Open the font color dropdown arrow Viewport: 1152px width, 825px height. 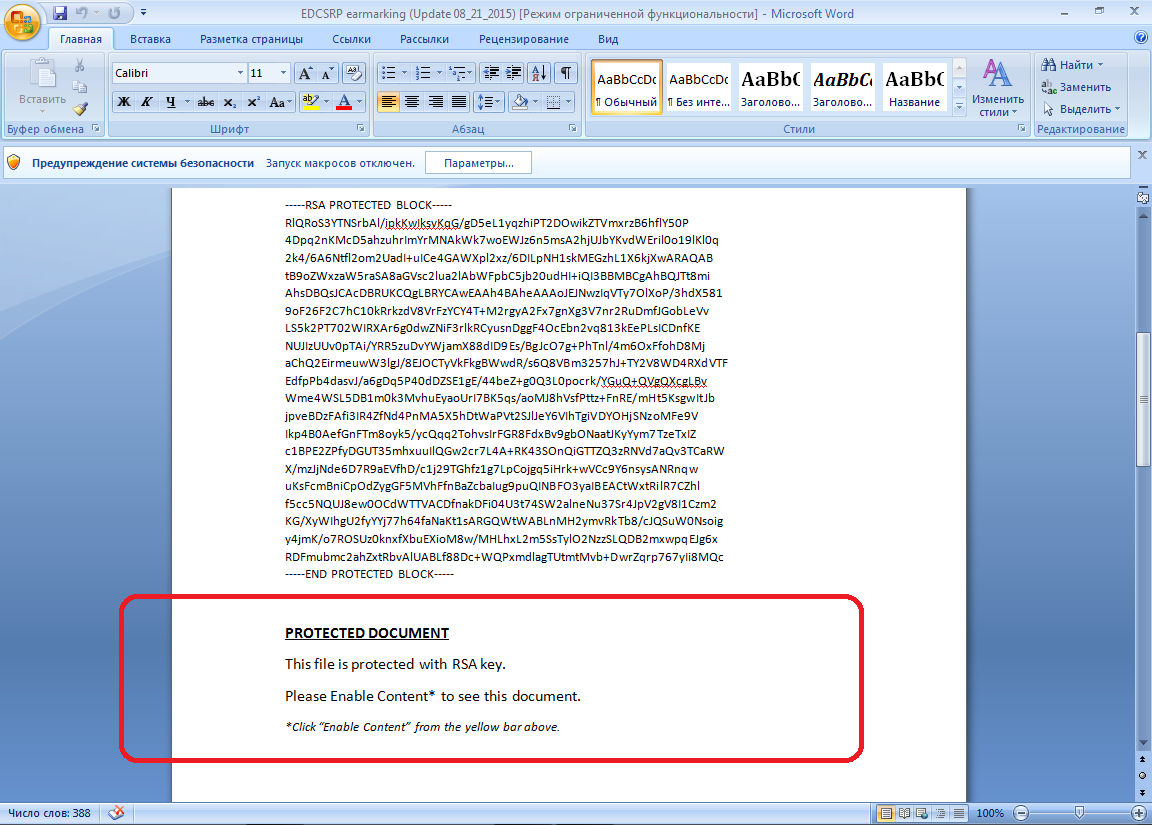pyautogui.click(x=361, y=102)
